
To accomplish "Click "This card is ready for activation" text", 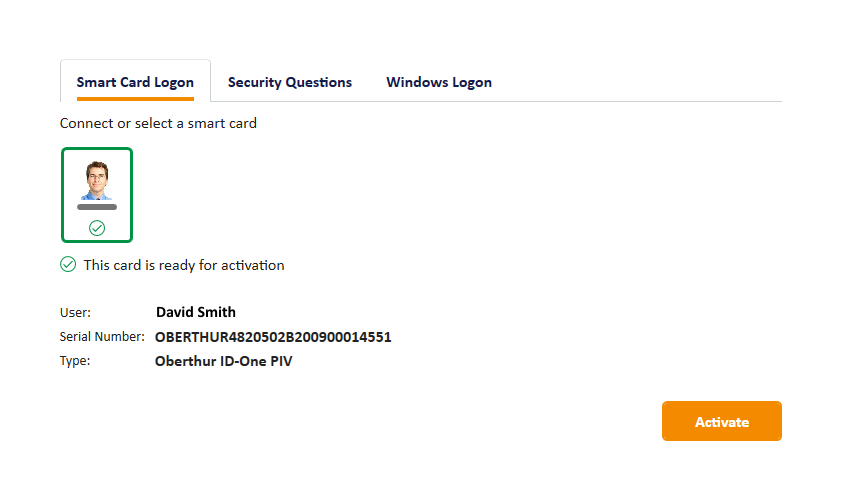I will coord(184,265).
